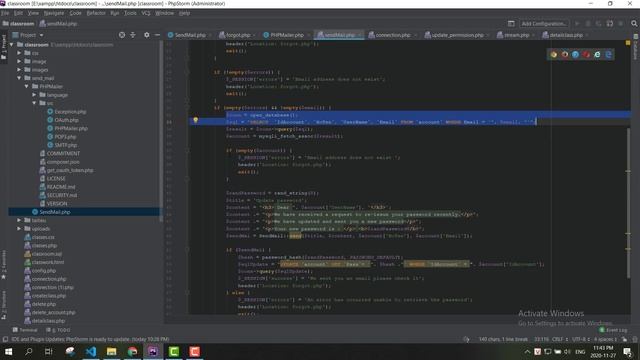Open Windows notification center icon
The image size is (640, 360).
[x=628, y=351]
